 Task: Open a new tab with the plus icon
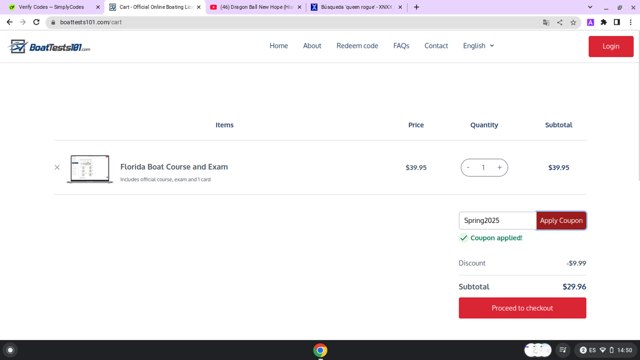(416, 7)
